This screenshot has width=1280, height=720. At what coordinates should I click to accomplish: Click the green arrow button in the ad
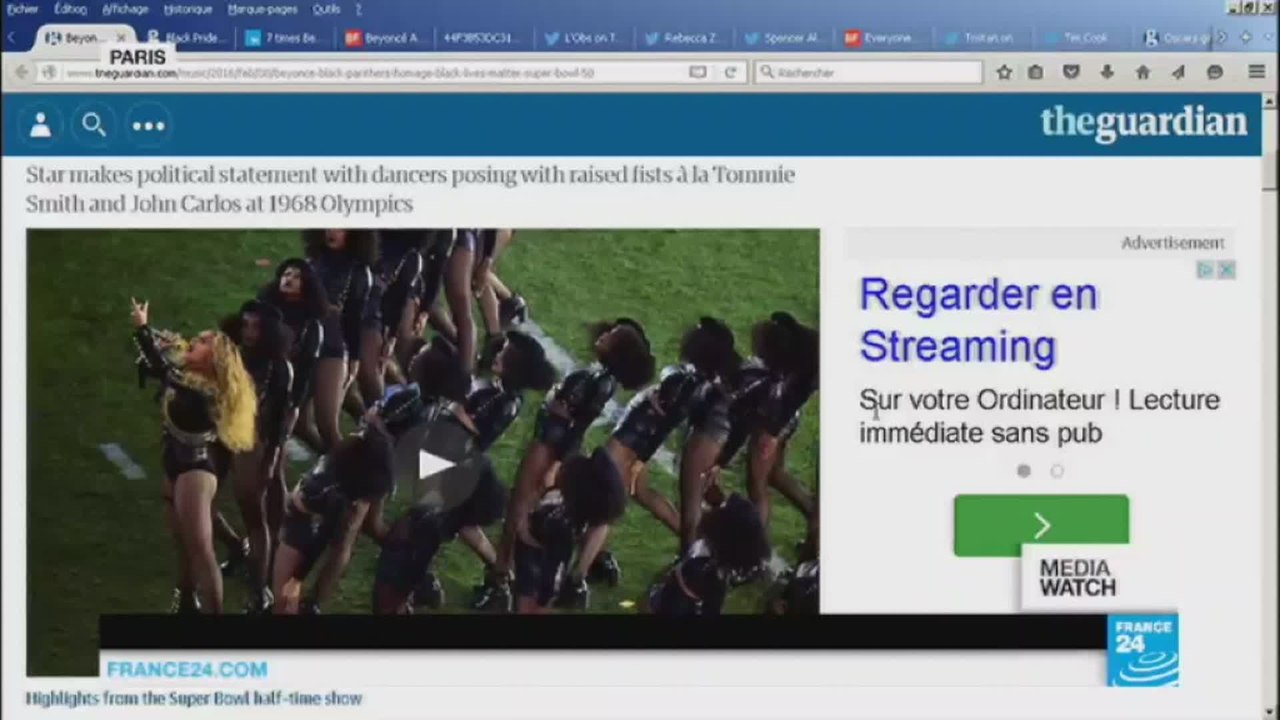point(1041,525)
